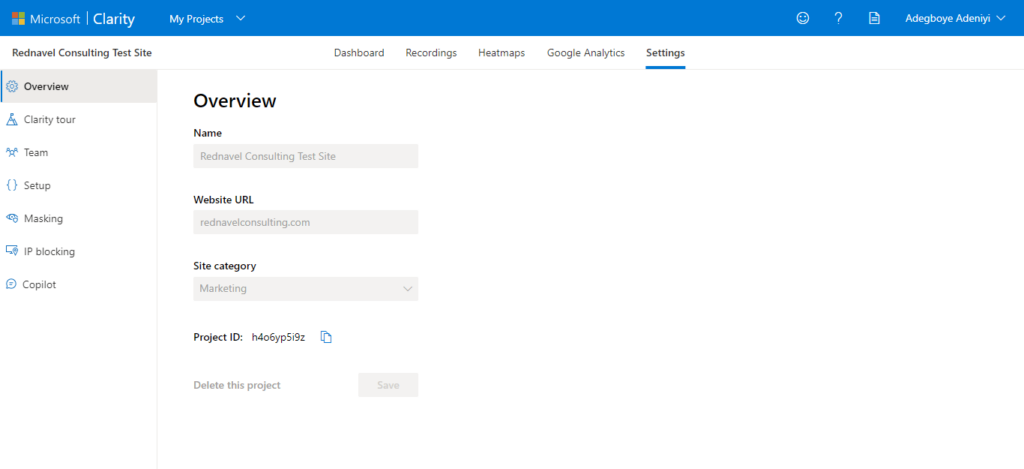This screenshot has height=469, width=1024.
Task: Click the Delete this project link
Action: tap(237, 385)
